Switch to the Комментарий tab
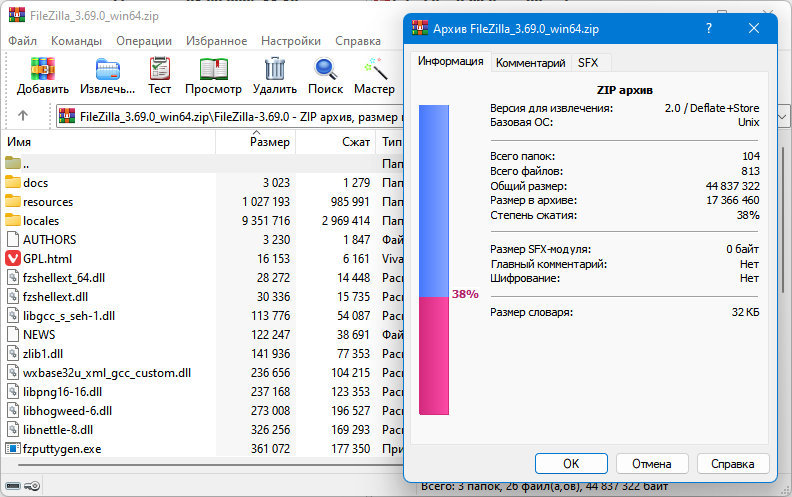The image size is (792, 497). pos(530,63)
